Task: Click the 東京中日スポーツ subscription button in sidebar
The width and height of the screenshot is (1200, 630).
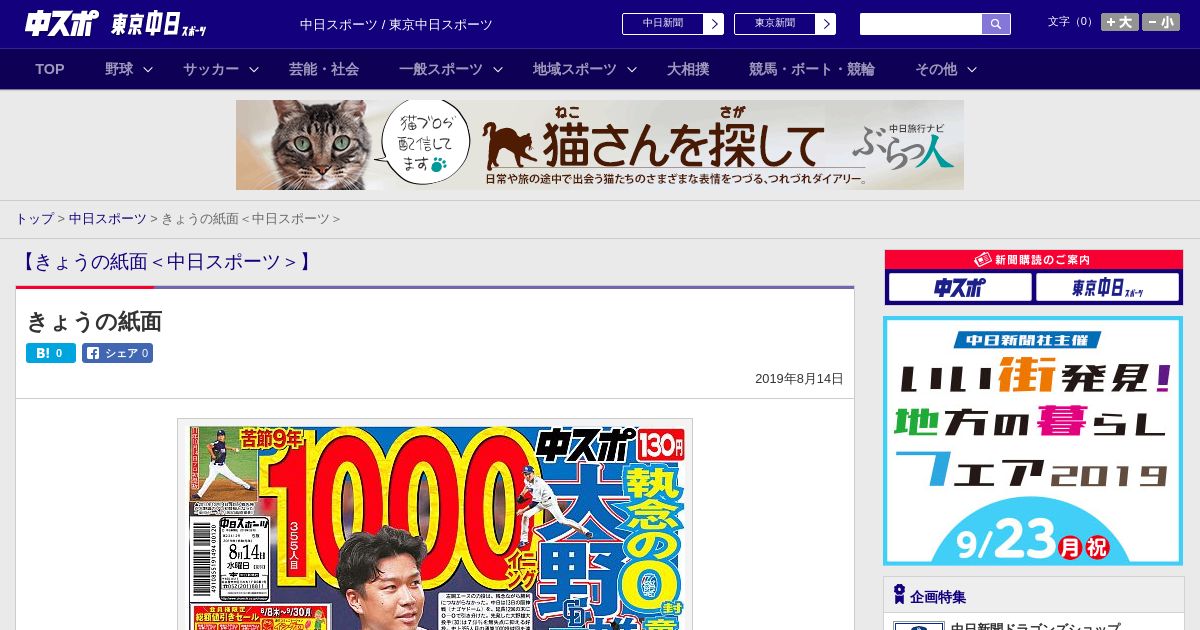Action: [1107, 288]
